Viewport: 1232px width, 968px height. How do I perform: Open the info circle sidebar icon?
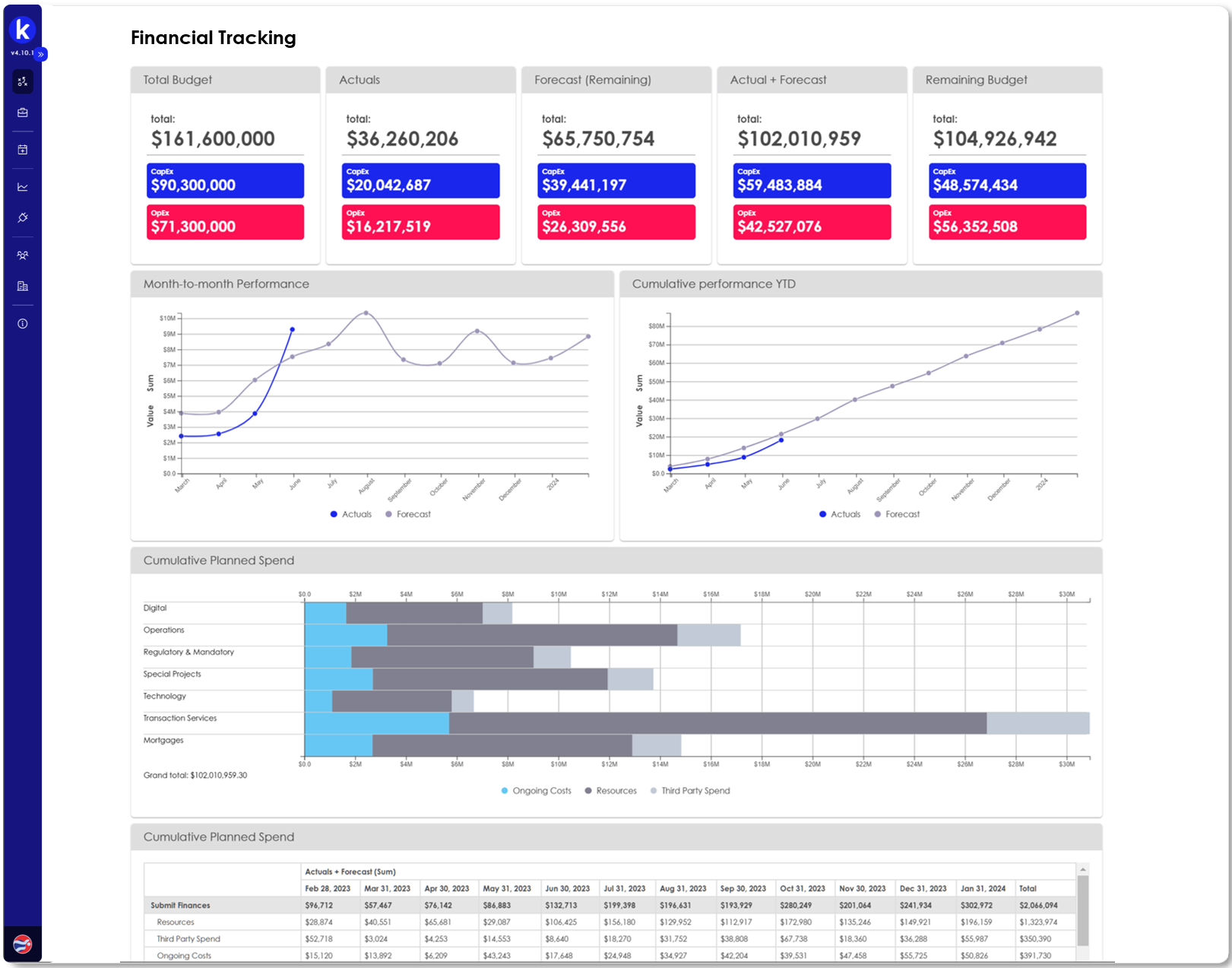(23, 324)
